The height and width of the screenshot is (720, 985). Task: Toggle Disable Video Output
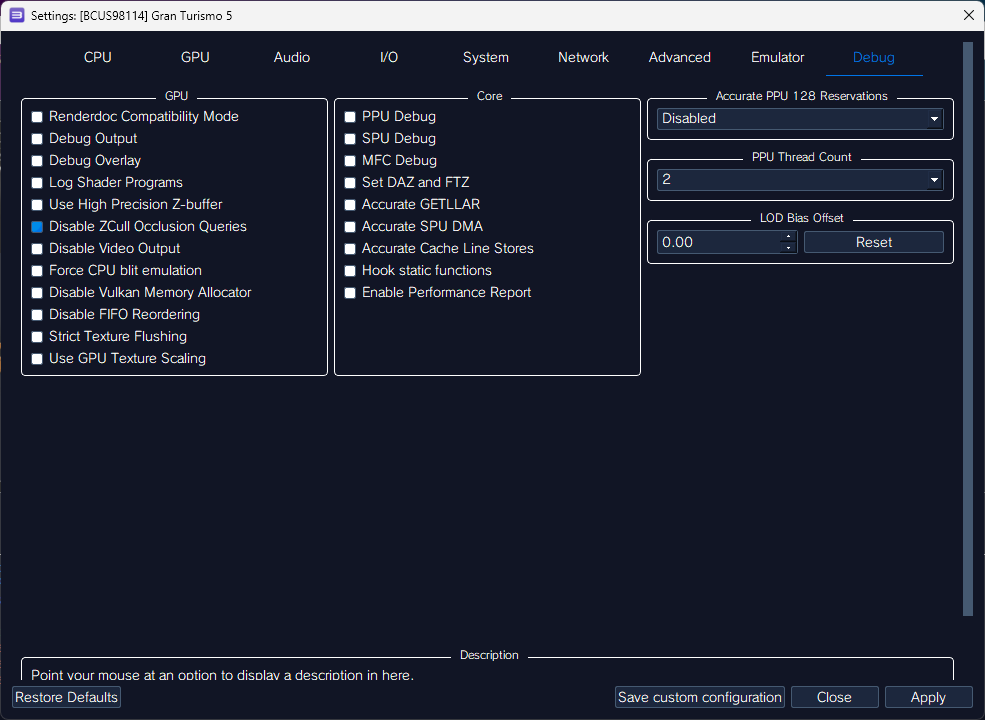37,249
